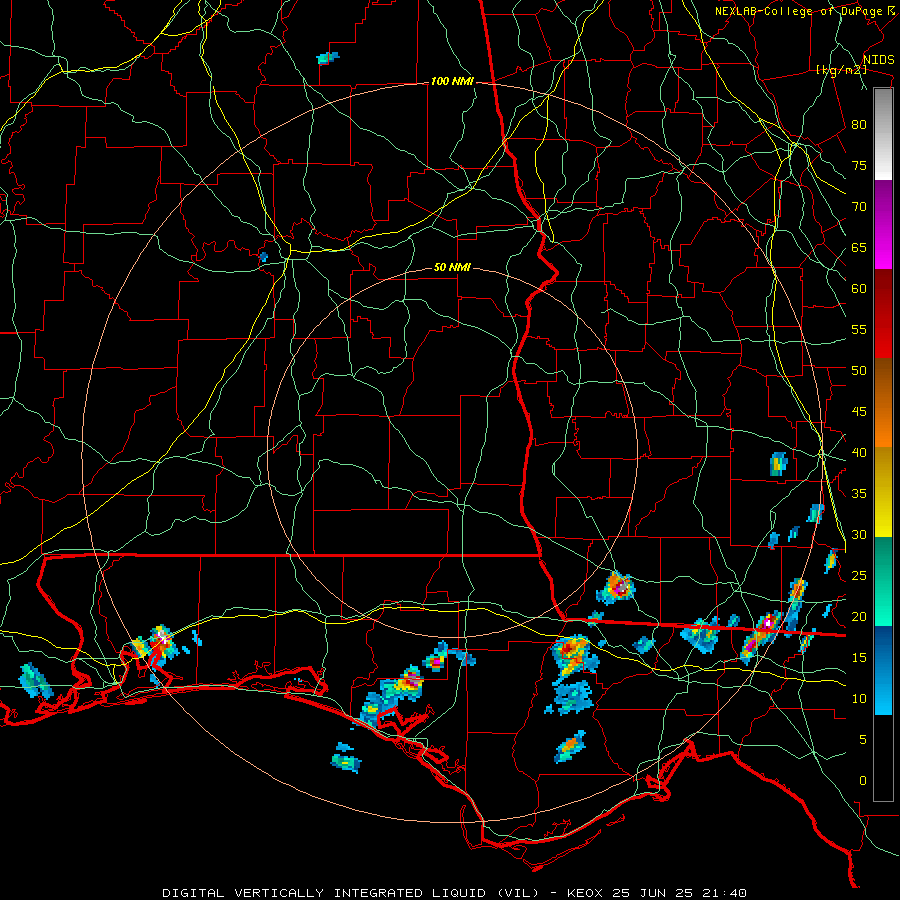Screen dimensions: 900x900
Task: Click the scale value 75
Action: (859, 165)
